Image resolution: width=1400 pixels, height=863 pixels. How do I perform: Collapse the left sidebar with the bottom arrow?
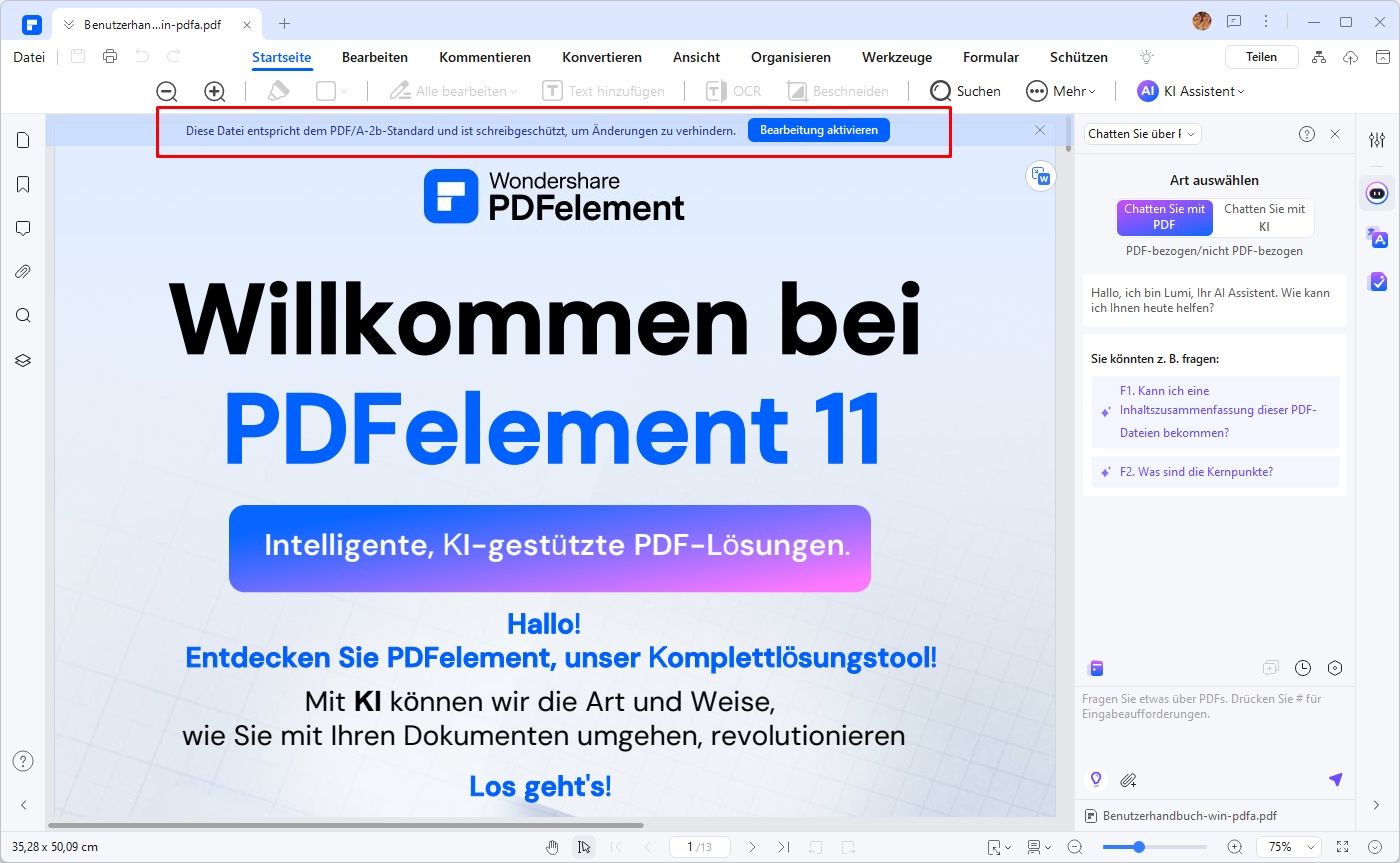pos(23,805)
